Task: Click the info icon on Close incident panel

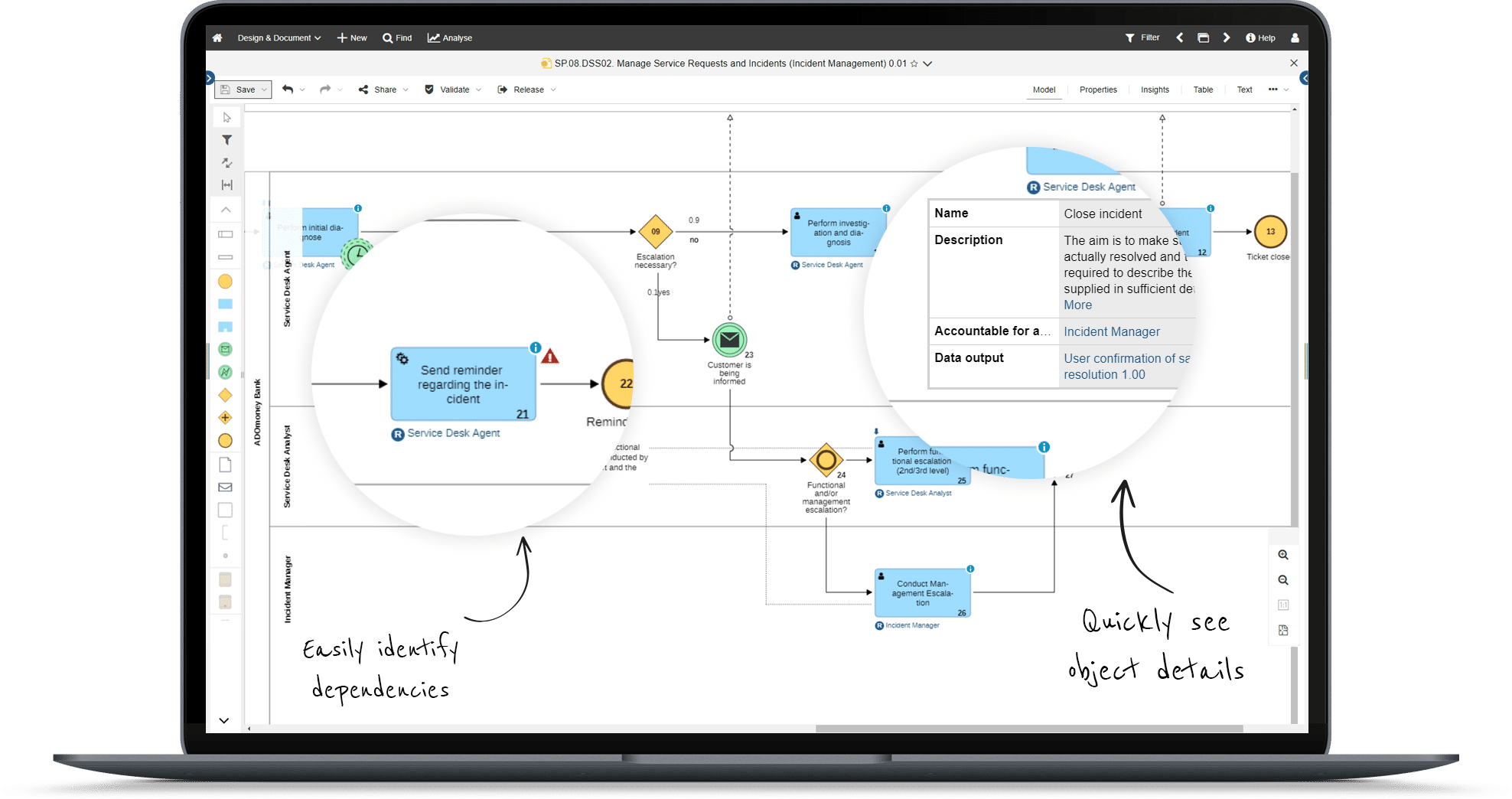Action: 1210,207
